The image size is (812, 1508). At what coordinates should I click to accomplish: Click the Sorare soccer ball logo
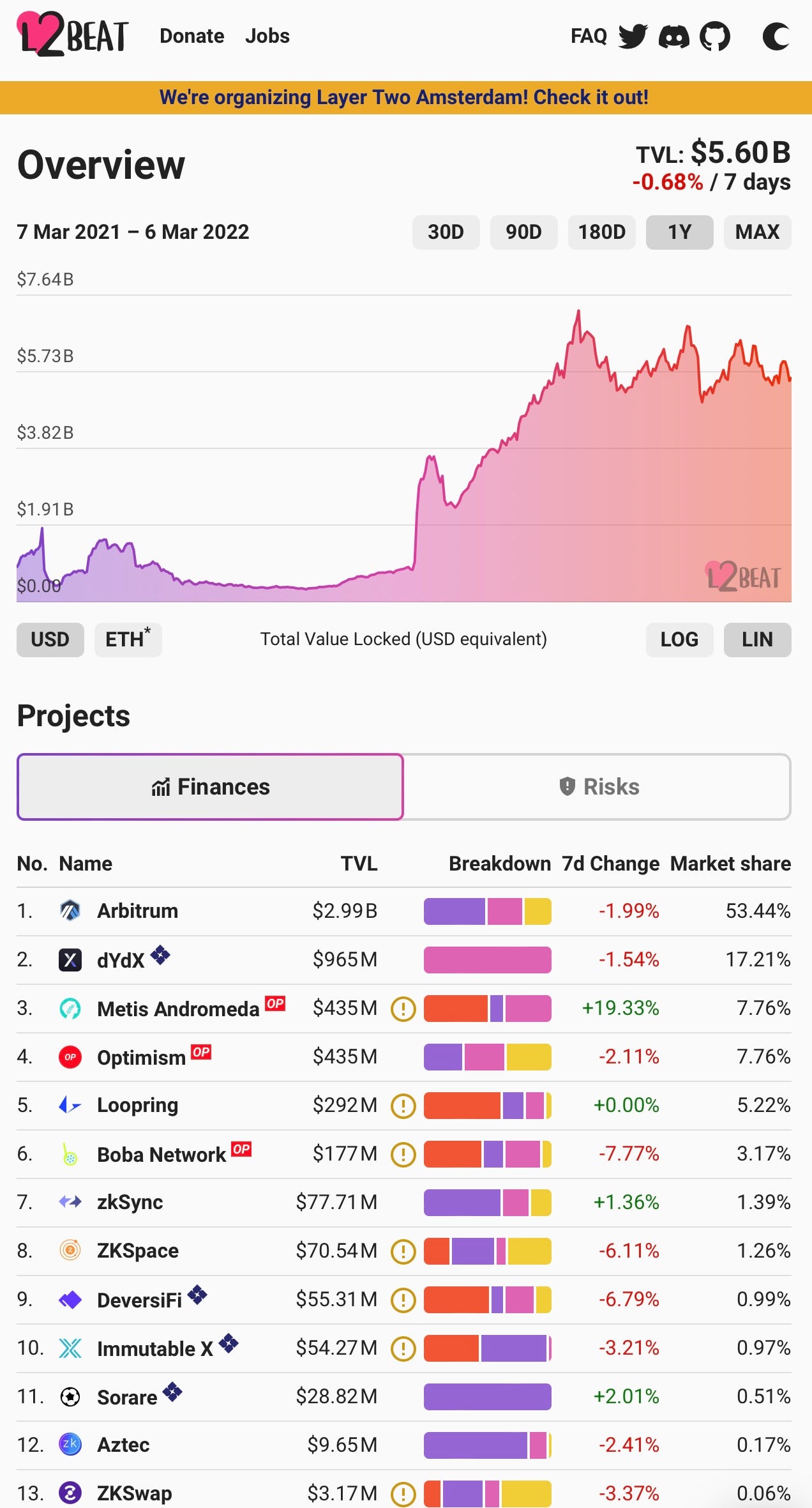(x=70, y=1397)
